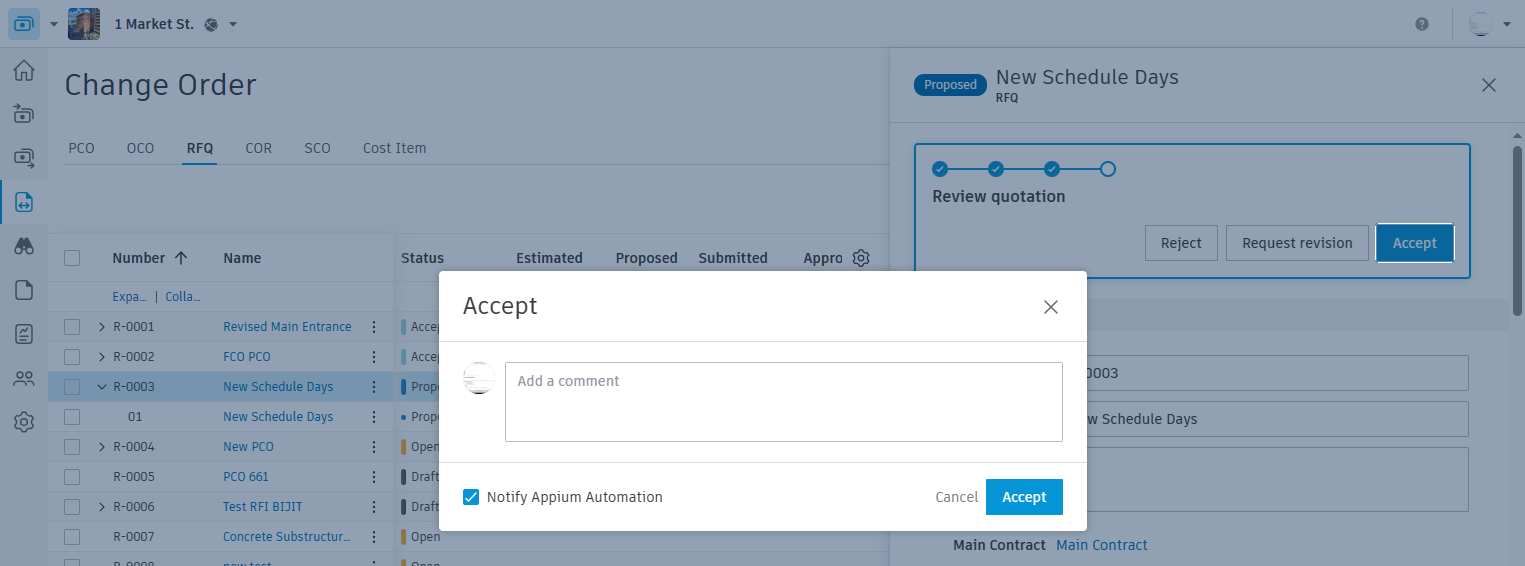Open the binoculars Forecast icon in sidebar

point(23,246)
